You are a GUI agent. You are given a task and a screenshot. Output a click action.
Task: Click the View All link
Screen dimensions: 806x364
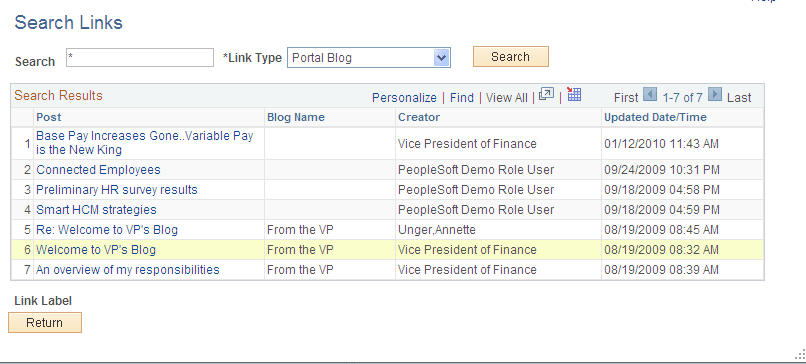506,98
